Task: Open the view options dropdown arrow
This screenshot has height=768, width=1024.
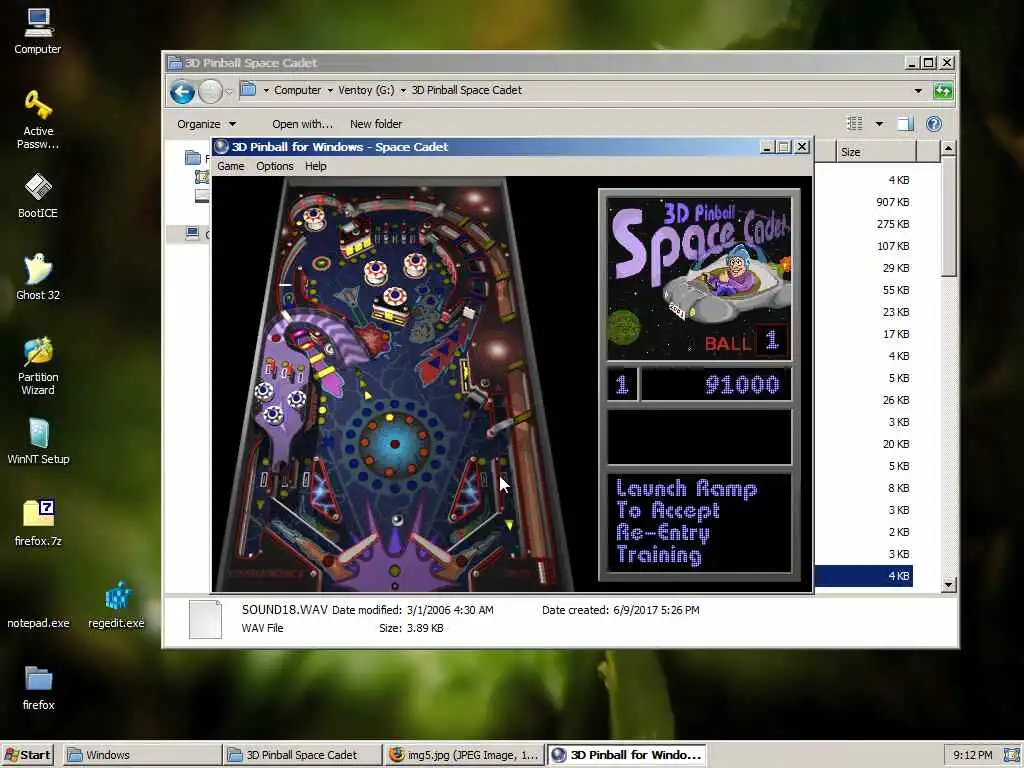Action: (879, 123)
